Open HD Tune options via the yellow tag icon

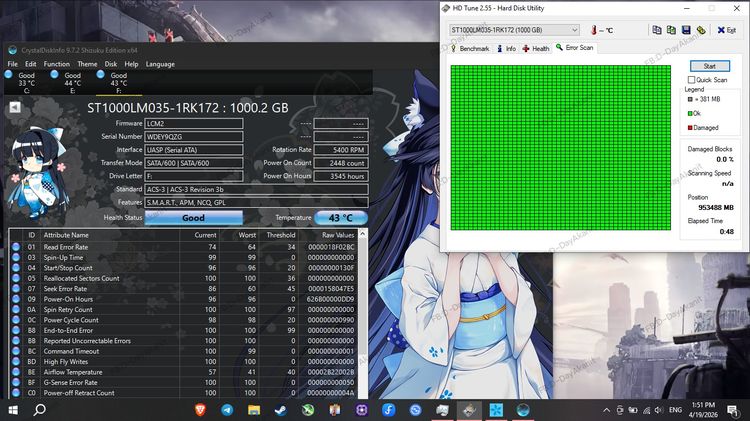pyautogui.click(x=701, y=30)
